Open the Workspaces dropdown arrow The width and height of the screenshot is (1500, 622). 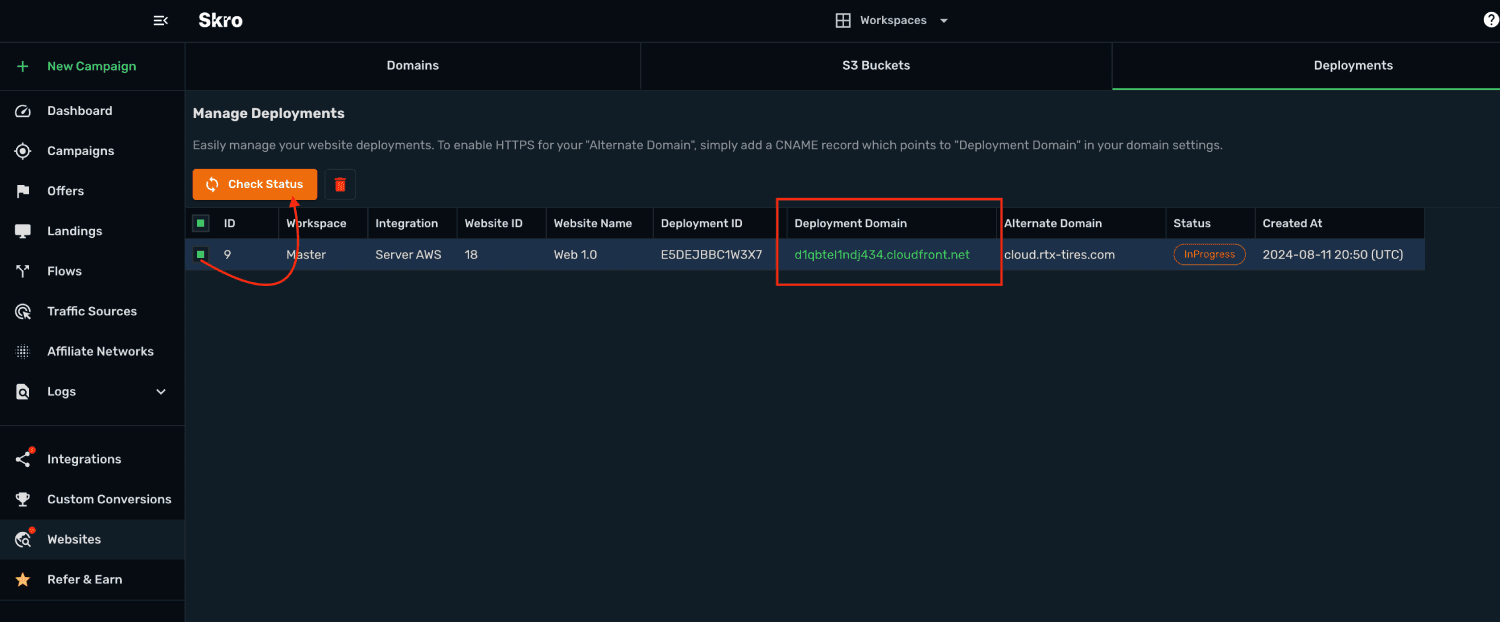(x=944, y=20)
